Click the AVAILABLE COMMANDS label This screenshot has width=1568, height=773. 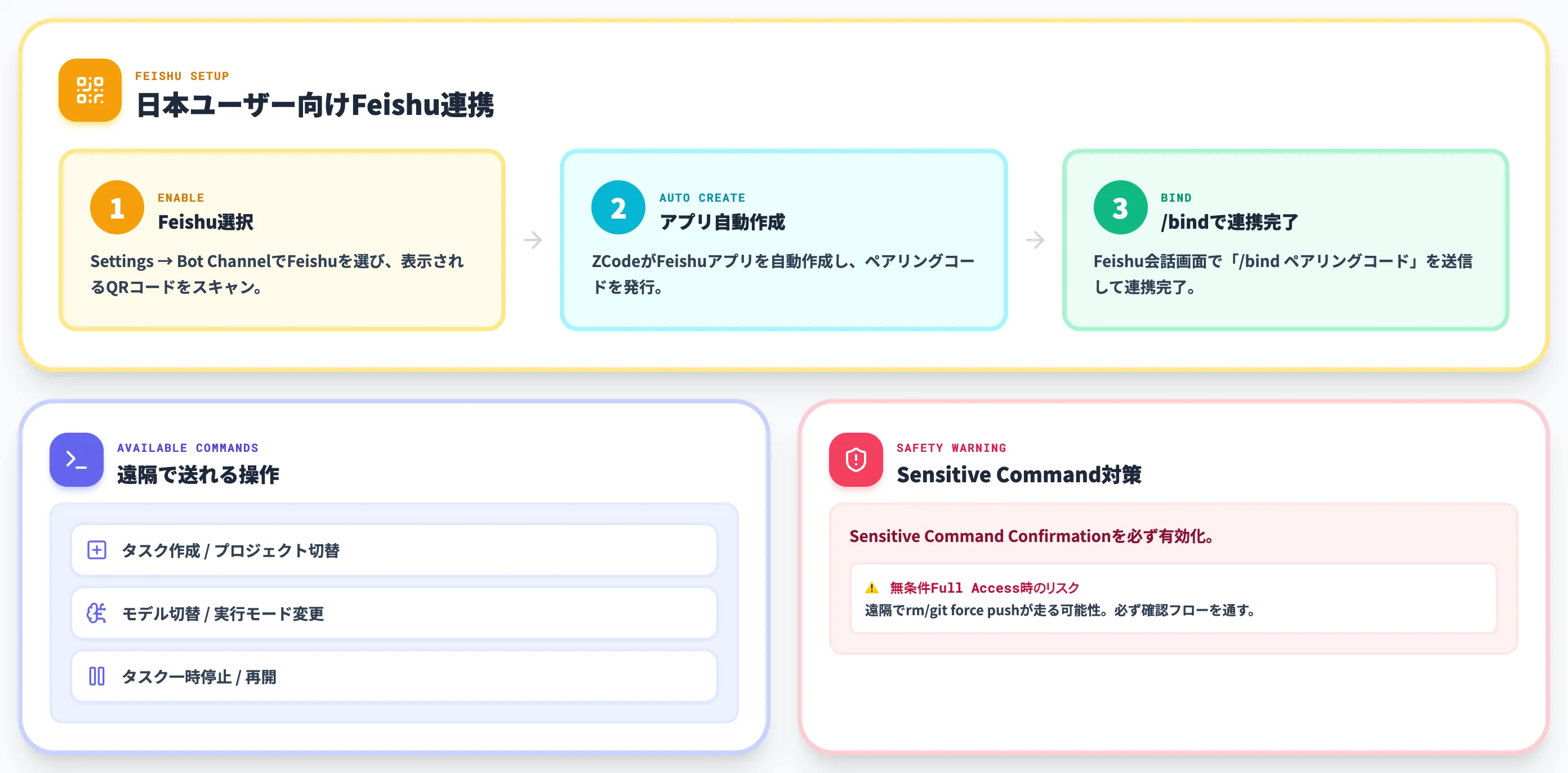(x=188, y=448)
